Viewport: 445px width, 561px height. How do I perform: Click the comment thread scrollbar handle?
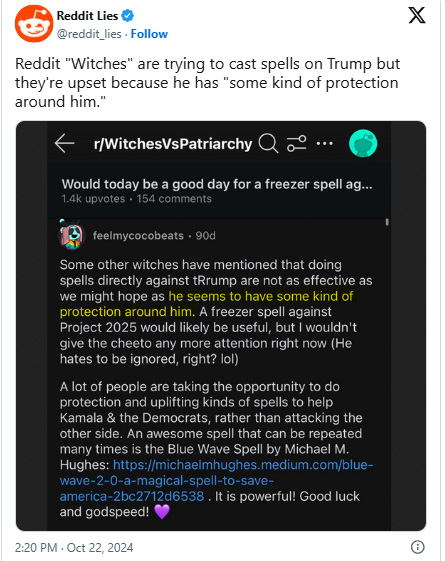tap(387, 222)
